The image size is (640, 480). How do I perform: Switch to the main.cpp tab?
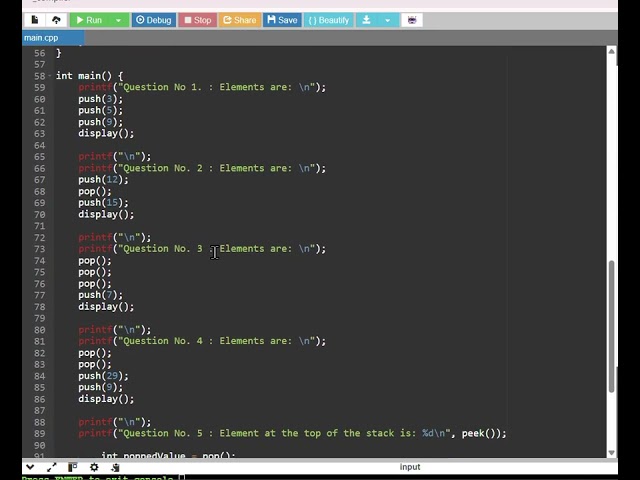click(53, 38)
